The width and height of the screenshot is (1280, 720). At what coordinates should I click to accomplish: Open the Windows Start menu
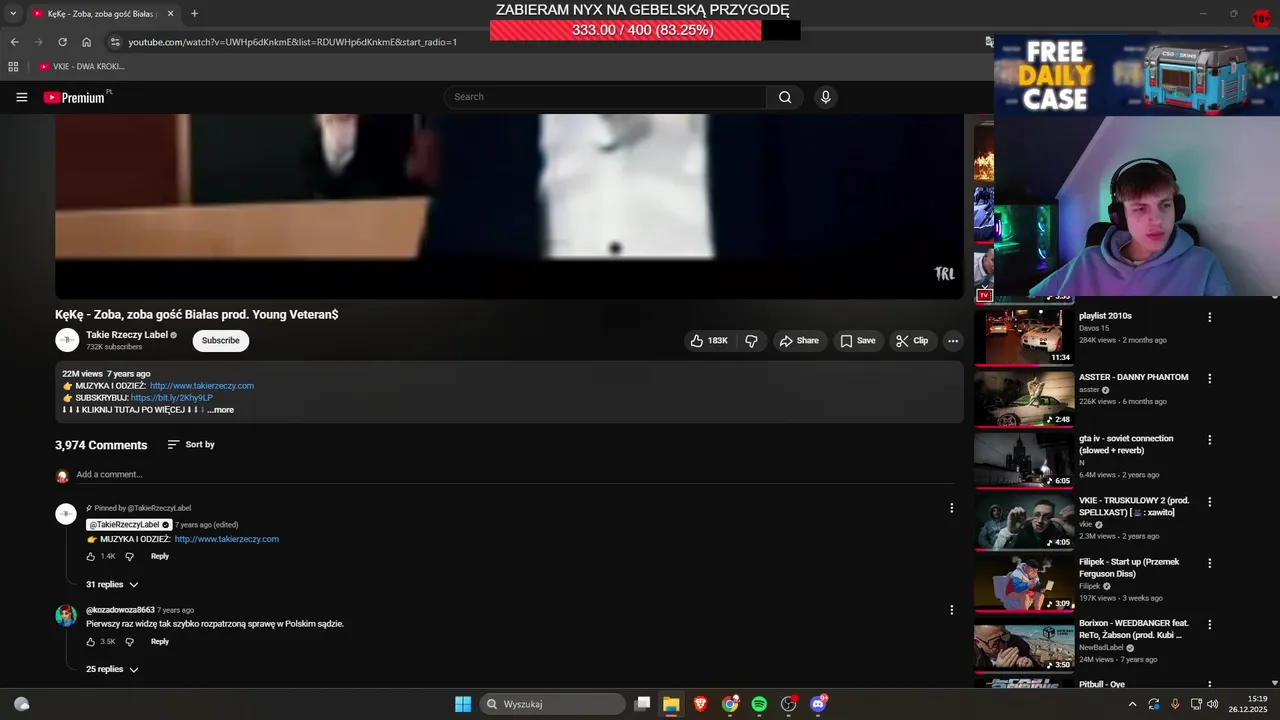463,704
